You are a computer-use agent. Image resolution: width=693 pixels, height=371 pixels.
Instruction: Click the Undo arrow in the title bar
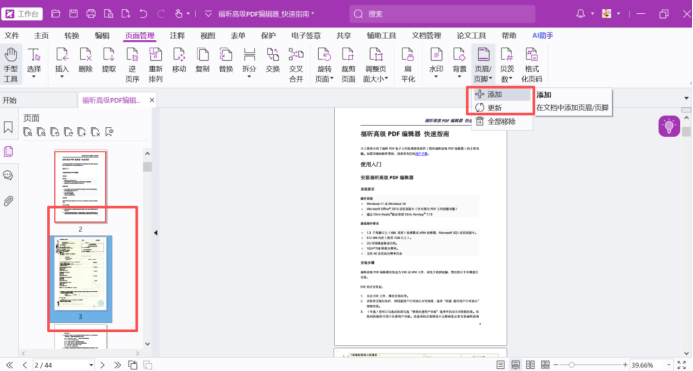(143, 14)
